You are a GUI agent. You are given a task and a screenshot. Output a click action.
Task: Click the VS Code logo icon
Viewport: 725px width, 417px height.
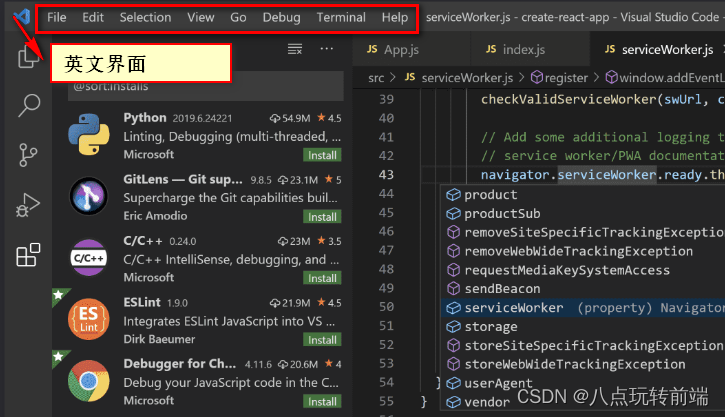(21, 17)
